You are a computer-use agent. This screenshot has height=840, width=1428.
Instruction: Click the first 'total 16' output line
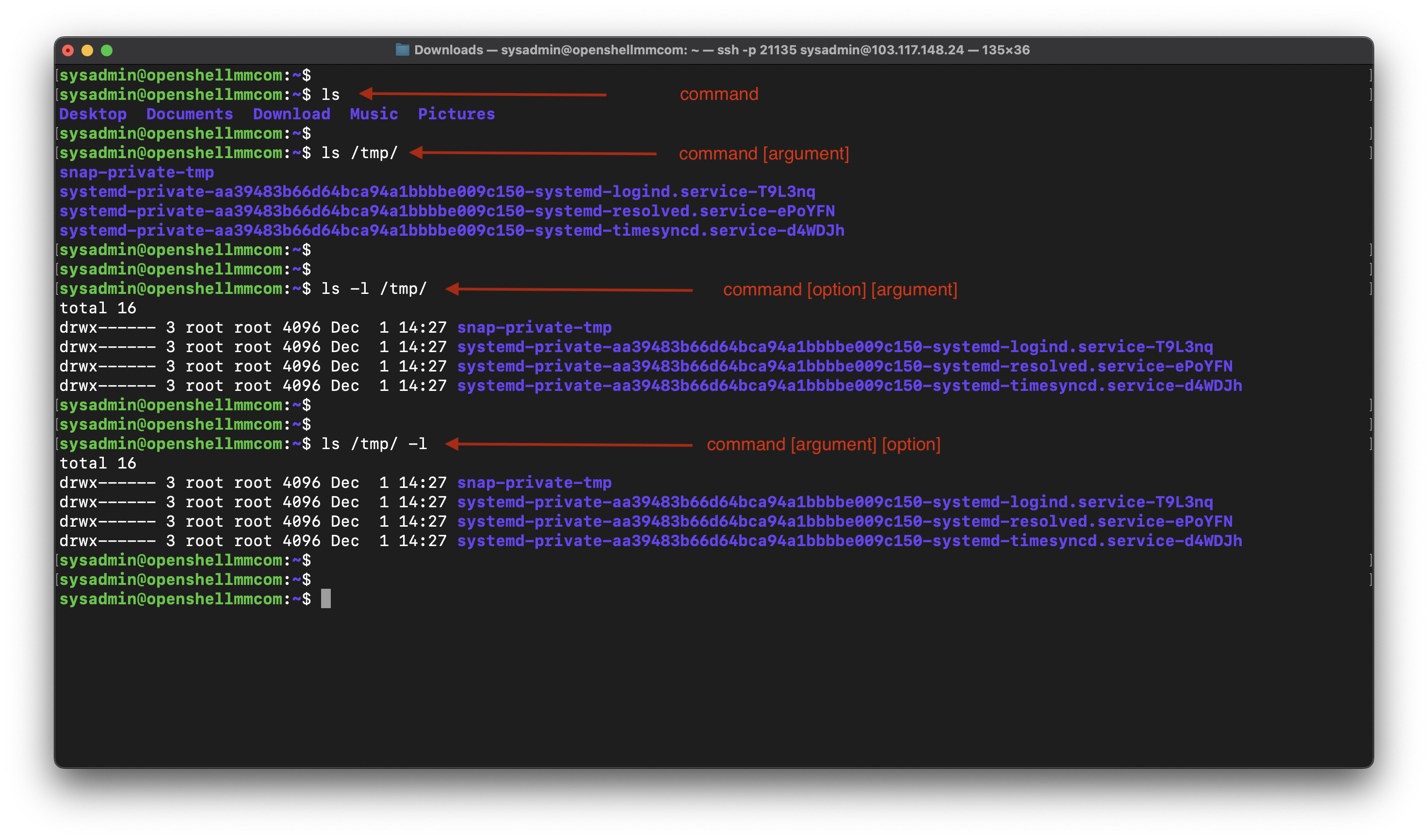click(97, 308)
